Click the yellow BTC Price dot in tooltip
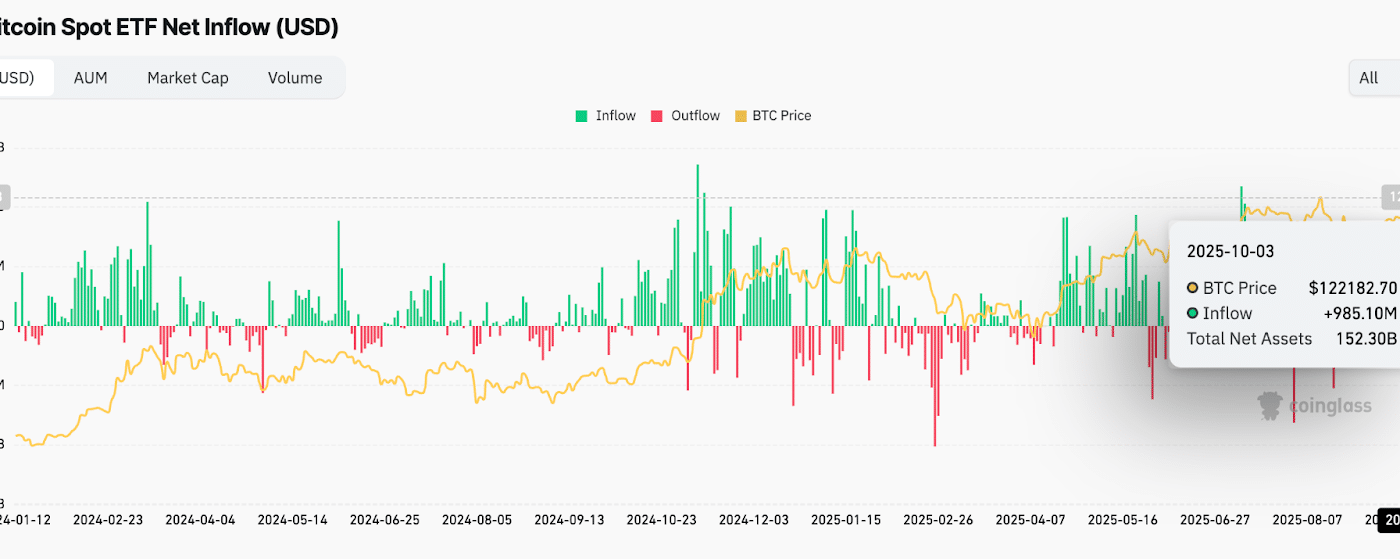Screen dimensions: 1400x559 click(x=1192, y=288)
